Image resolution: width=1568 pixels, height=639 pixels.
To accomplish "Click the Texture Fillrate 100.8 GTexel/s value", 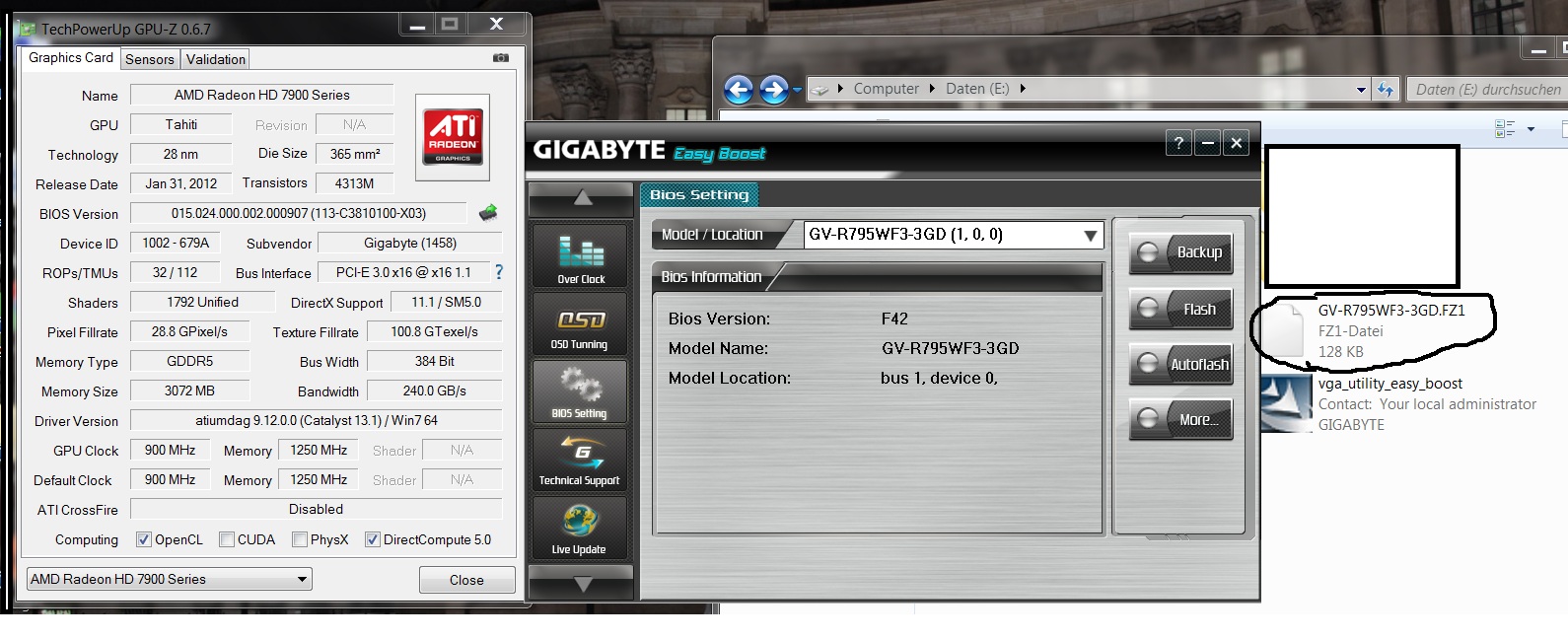I will click(x=435, y=331).
